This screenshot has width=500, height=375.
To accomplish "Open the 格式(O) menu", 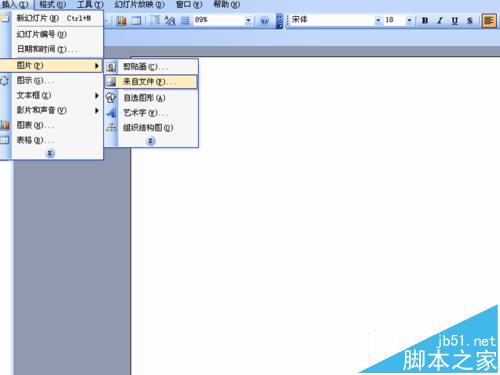I will (52, 5).
